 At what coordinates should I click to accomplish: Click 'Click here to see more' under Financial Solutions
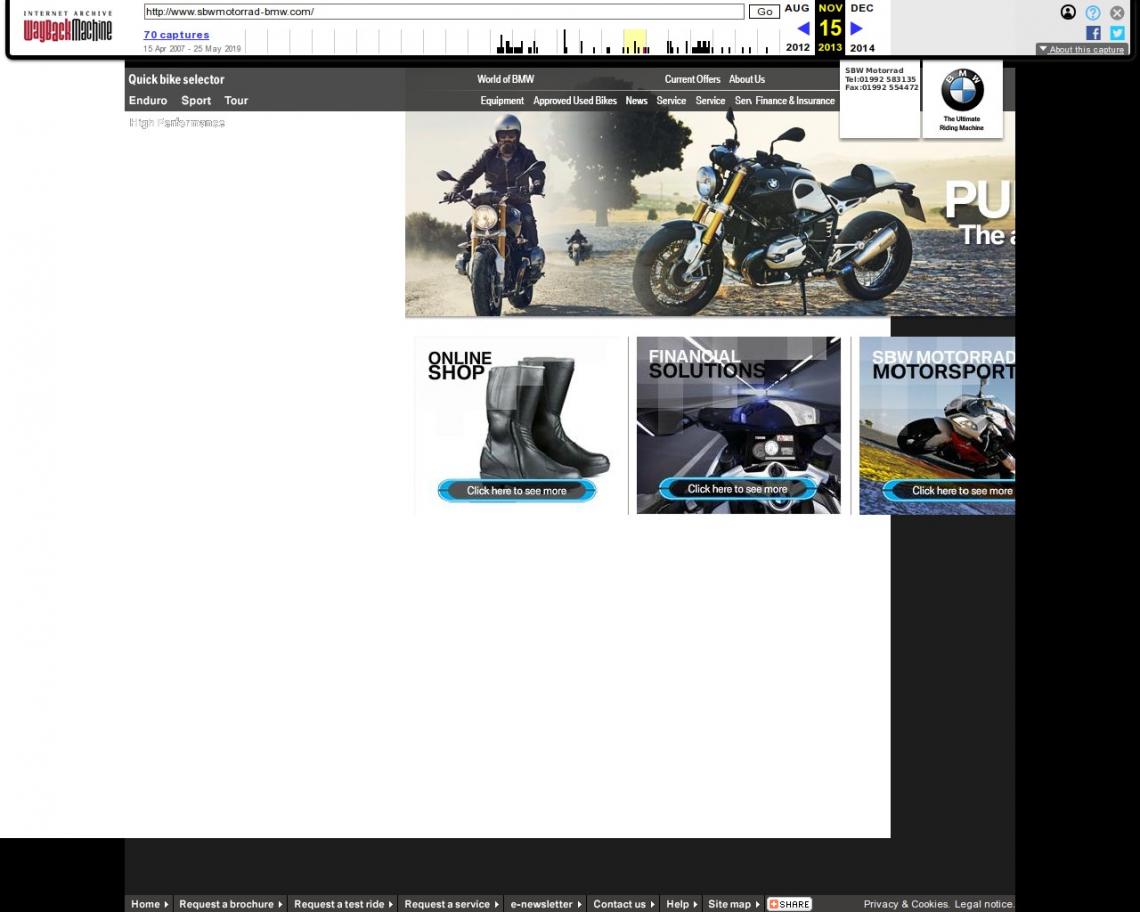click(738, 489)
